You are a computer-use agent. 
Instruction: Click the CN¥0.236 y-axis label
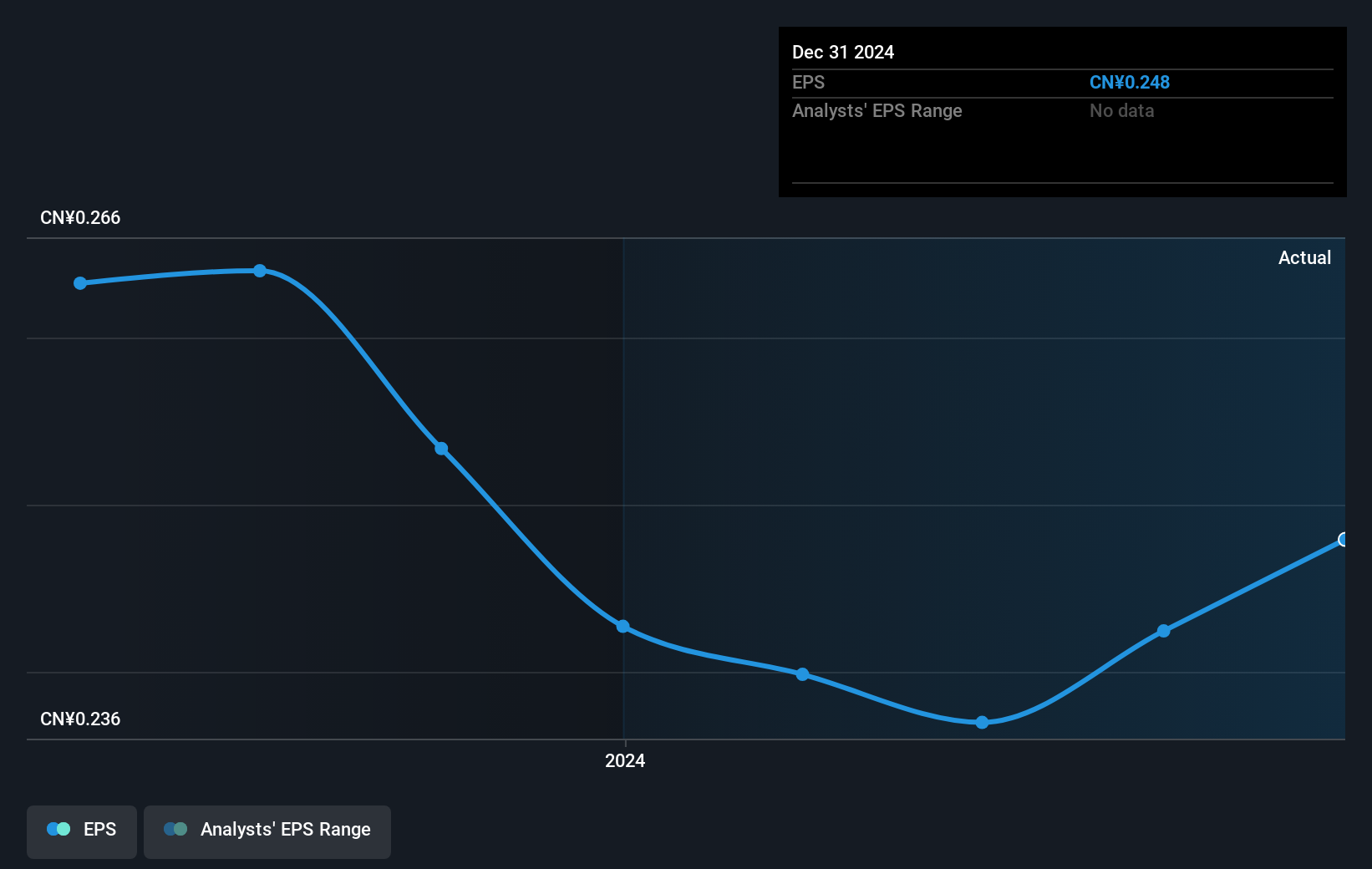tap(80, 719)
